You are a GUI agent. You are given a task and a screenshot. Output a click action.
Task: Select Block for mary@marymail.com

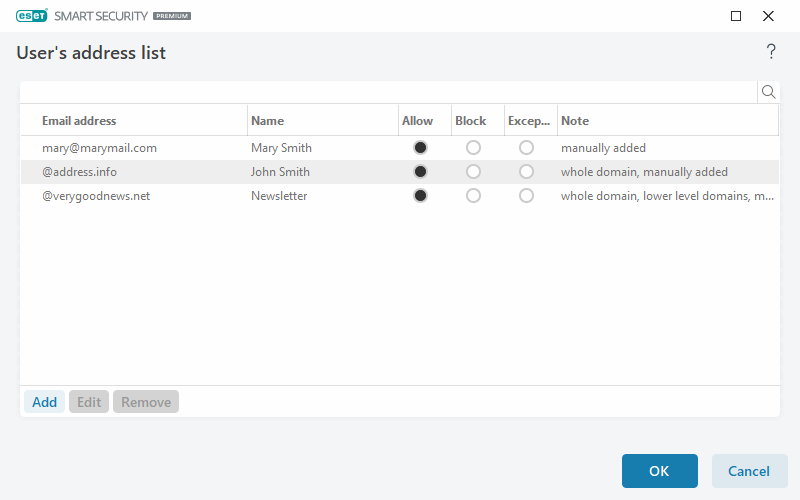click(473, 148)
